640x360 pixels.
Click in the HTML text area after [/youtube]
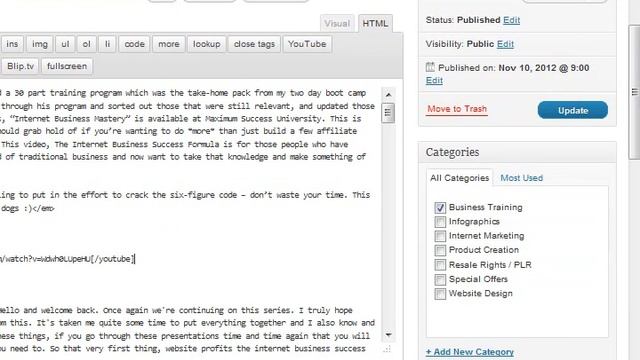(x=136, y=259)
